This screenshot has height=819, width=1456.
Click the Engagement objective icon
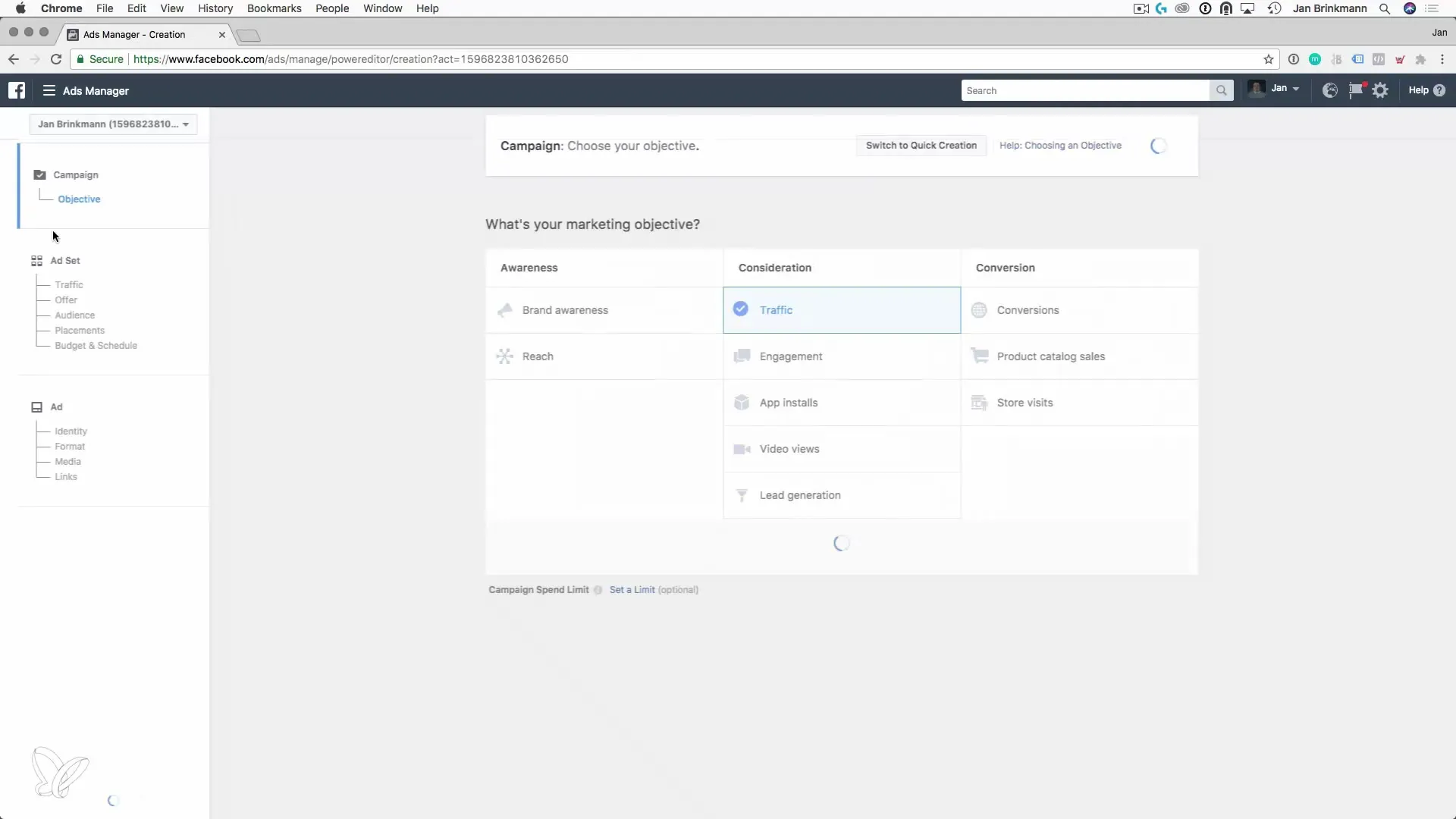pyautogui.click(x=742, y=356)
